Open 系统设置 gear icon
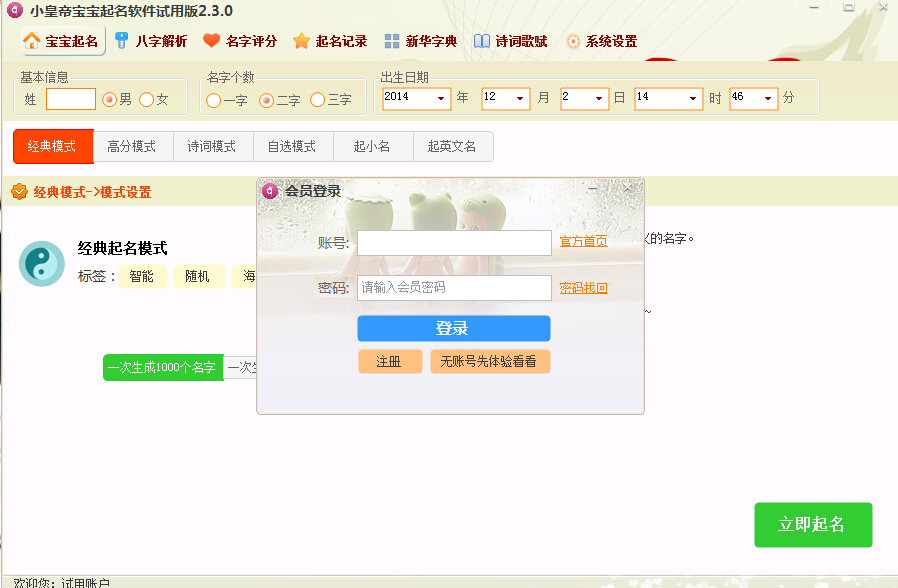The width and height of the screenshot is (898, 588). click(573, 41)
